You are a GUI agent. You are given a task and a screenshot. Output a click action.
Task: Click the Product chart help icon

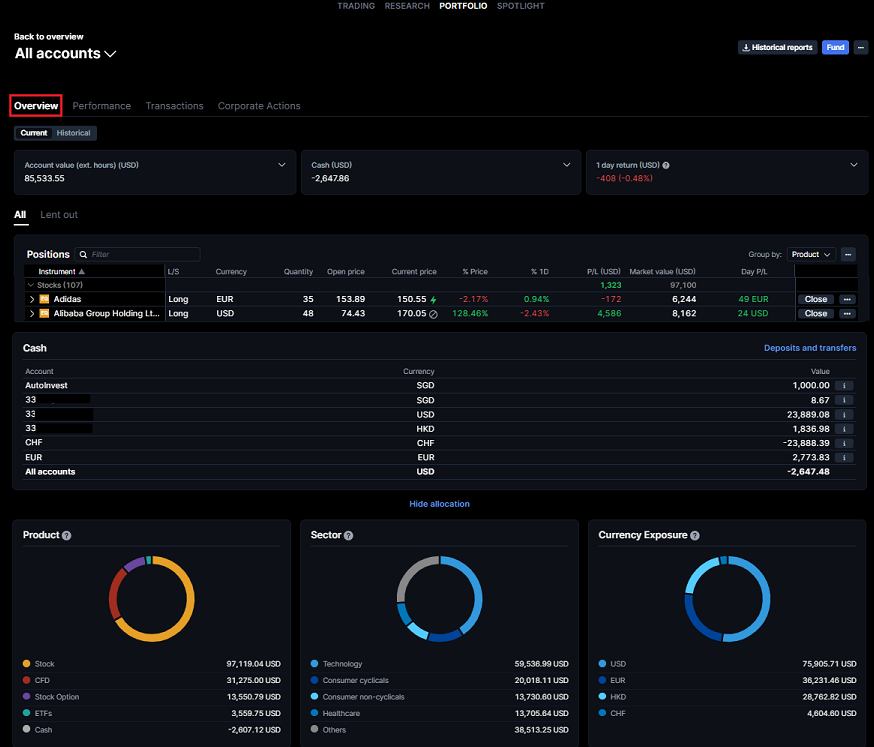tap(67, 536)
